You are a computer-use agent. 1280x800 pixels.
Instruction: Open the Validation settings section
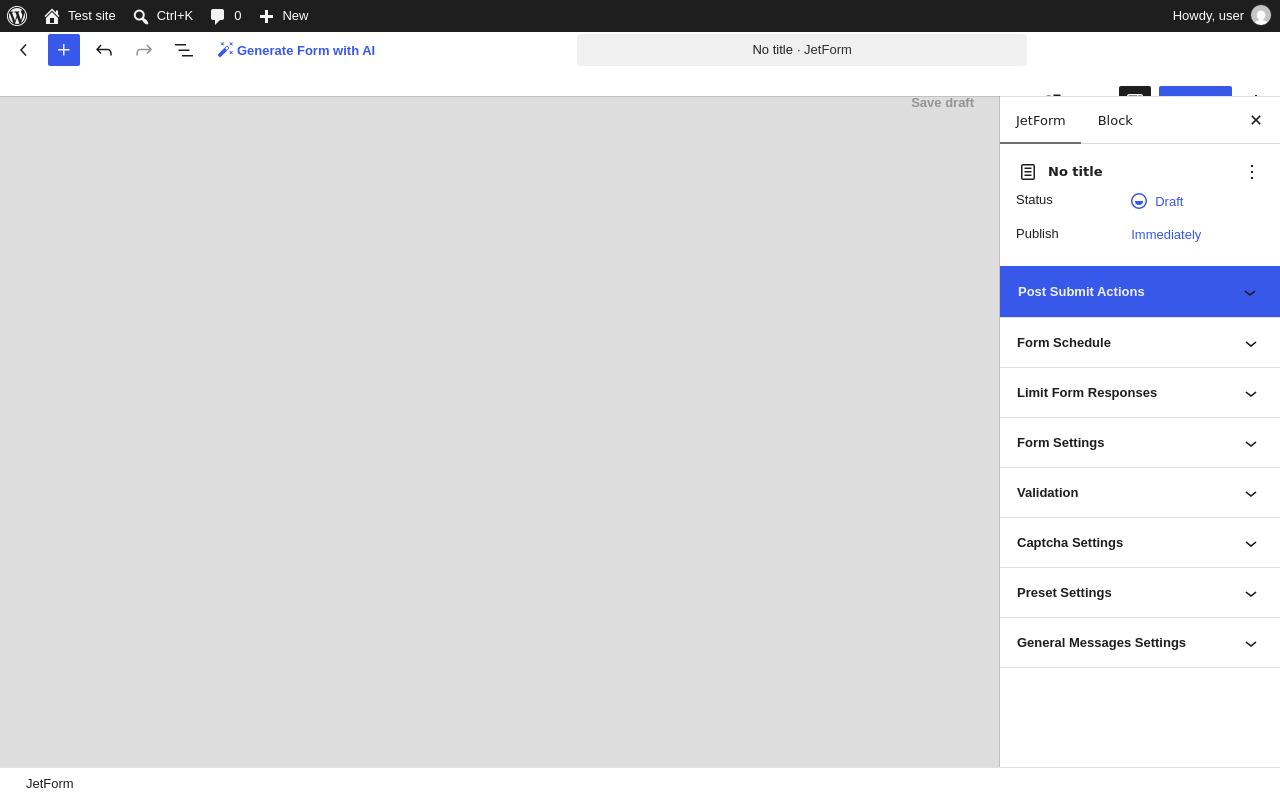tap(1140, 493)
